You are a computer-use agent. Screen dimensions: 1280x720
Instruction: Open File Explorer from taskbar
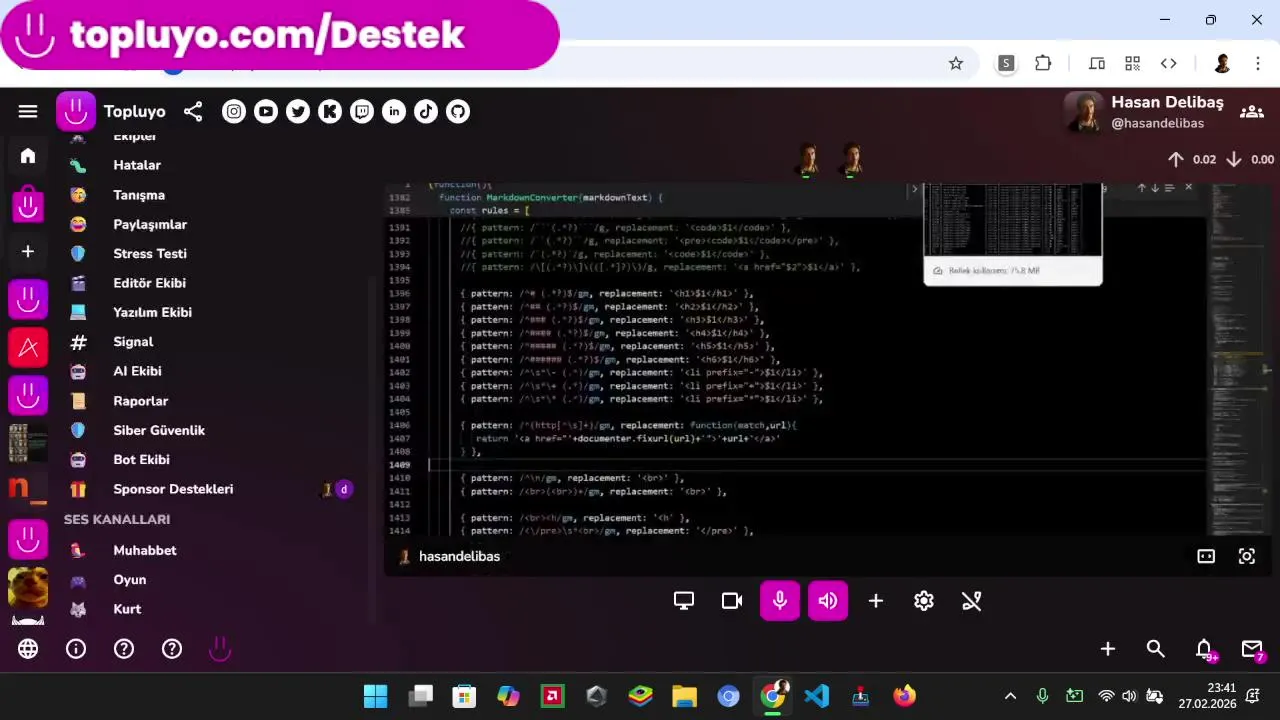pyautogui.click(x=684, y=696)
